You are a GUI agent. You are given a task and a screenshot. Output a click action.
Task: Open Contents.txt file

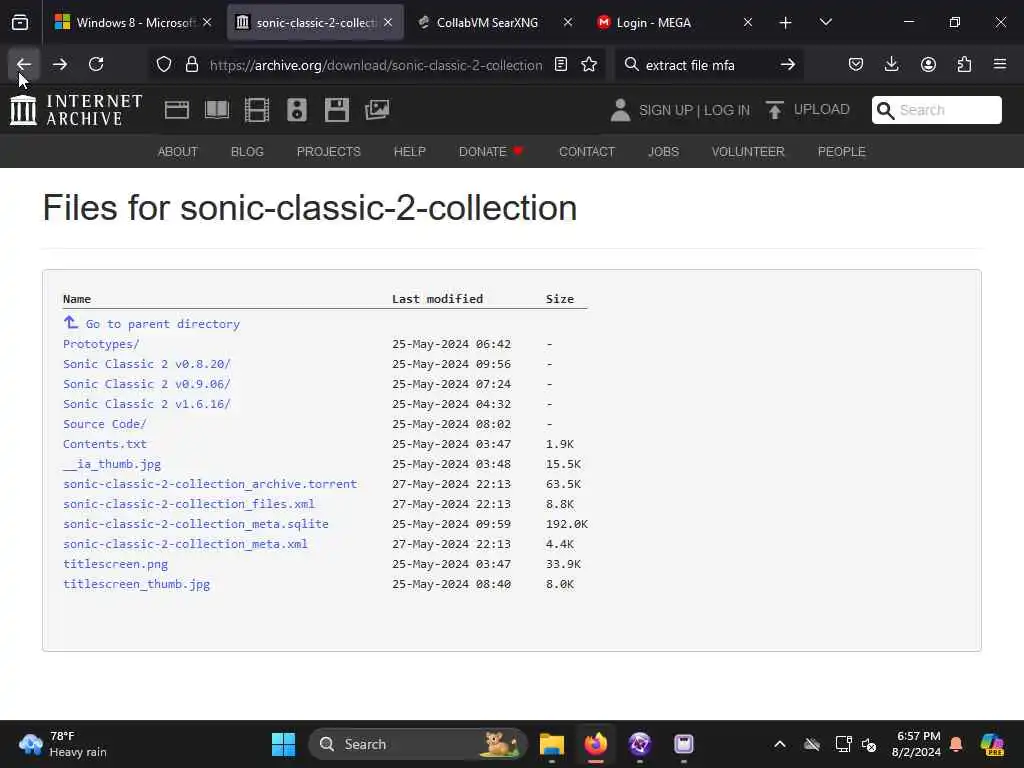(x=104, y=444)
